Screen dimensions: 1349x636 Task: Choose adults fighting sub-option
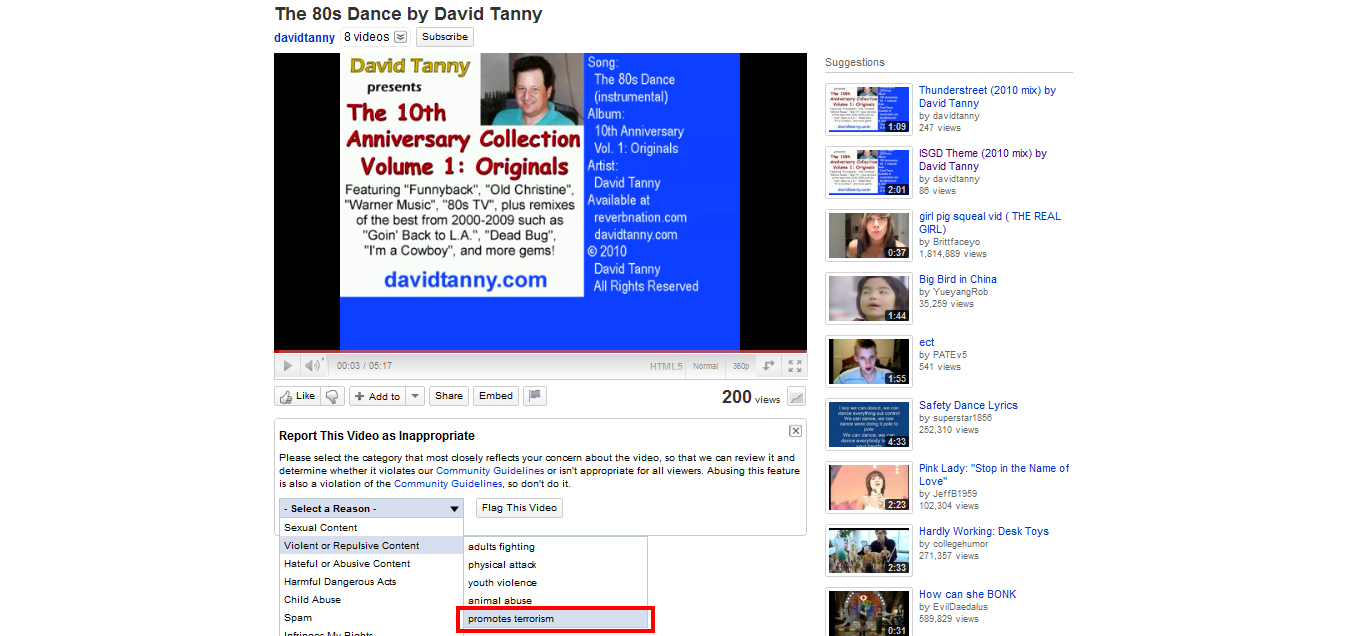point(556,547)
